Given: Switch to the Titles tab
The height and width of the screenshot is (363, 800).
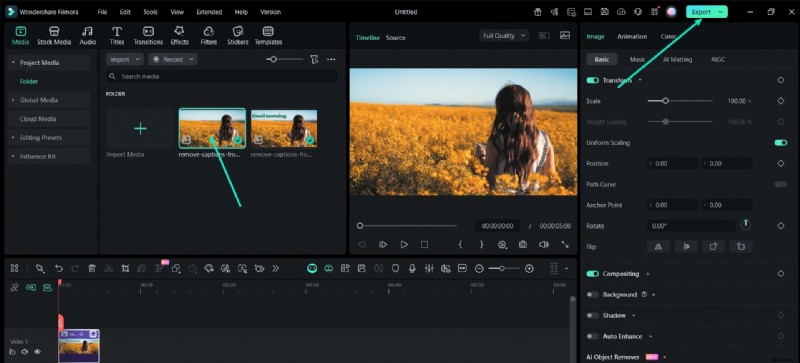Looking at the screenshot, I should pyautogui.click(x=117, y=36).
